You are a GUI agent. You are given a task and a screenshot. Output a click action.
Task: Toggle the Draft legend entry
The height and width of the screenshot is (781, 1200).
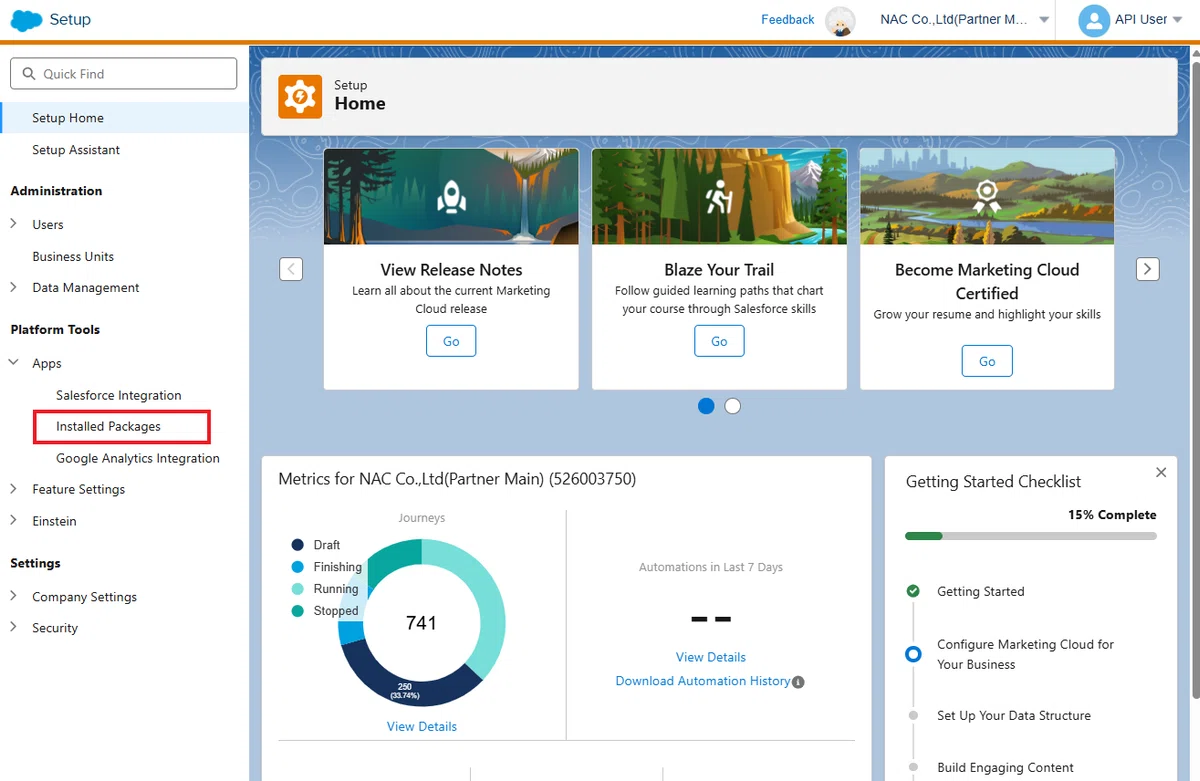[316, 545]
